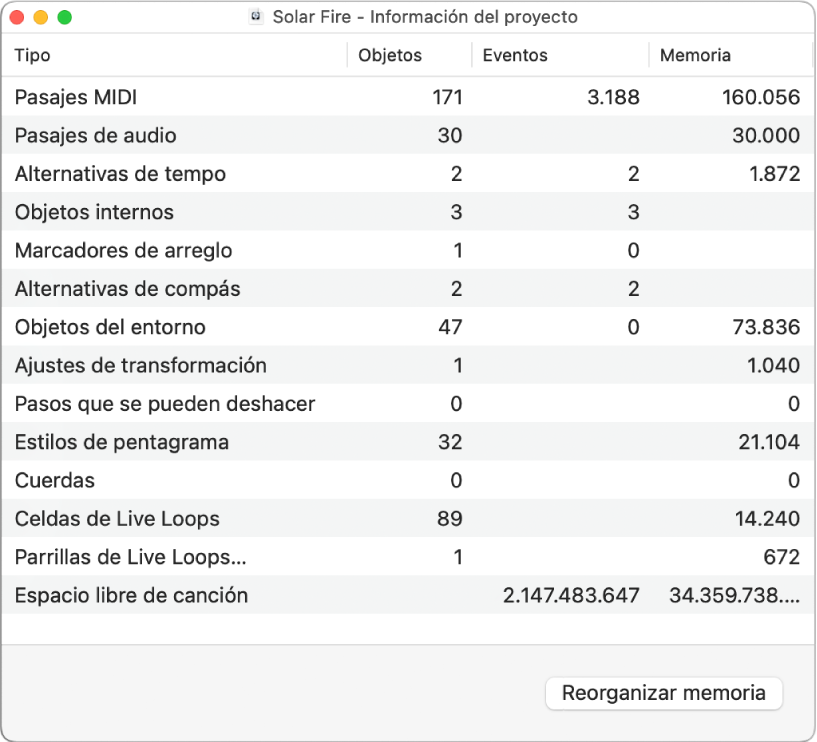Screen dimensions: 817x742
Task: Sort by the Tipo column header
Action: coord(33,56)
